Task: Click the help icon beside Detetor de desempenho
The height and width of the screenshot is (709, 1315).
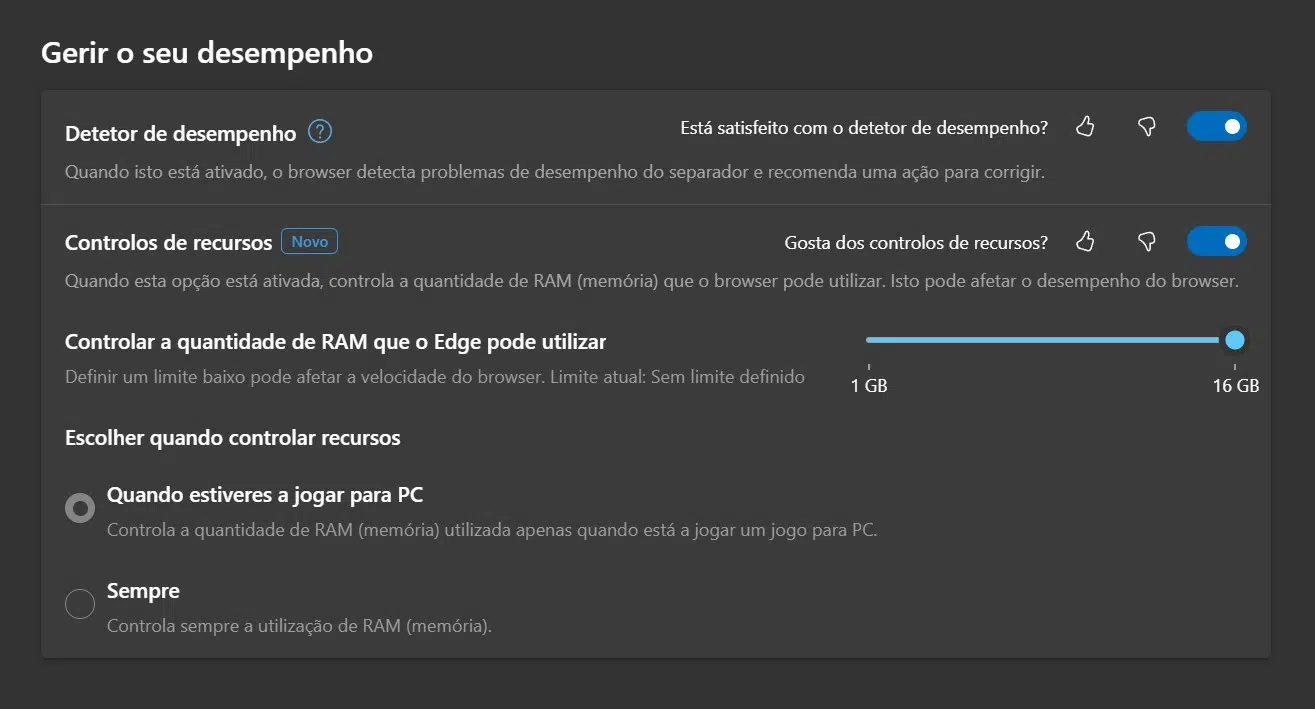Action: (x=320, y=132)
